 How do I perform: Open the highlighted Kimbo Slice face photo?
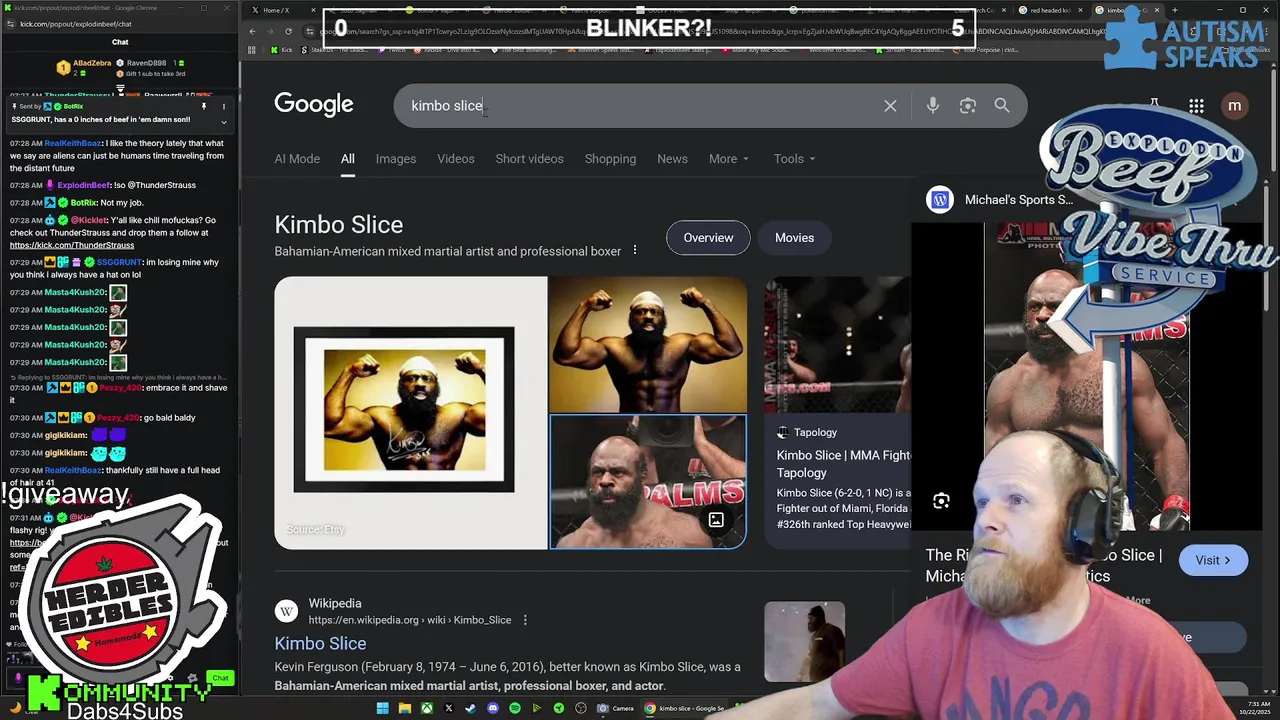point(647,482)
